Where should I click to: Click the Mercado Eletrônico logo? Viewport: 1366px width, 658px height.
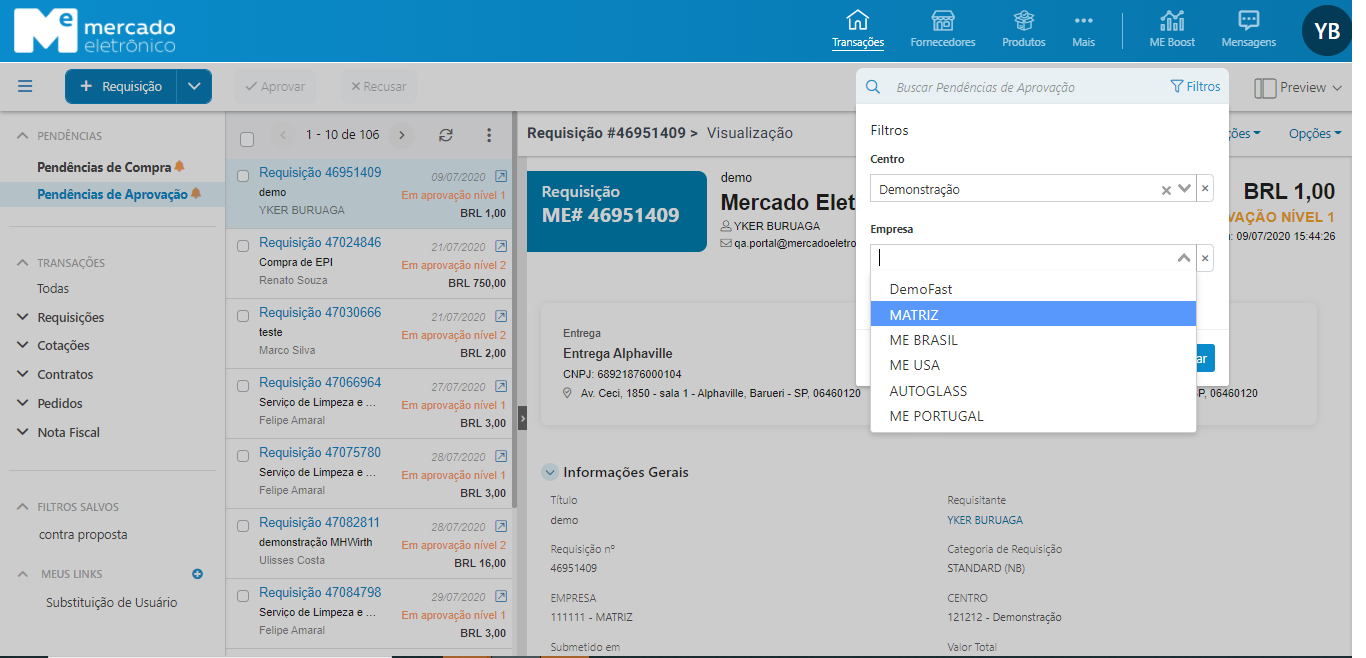95,32
